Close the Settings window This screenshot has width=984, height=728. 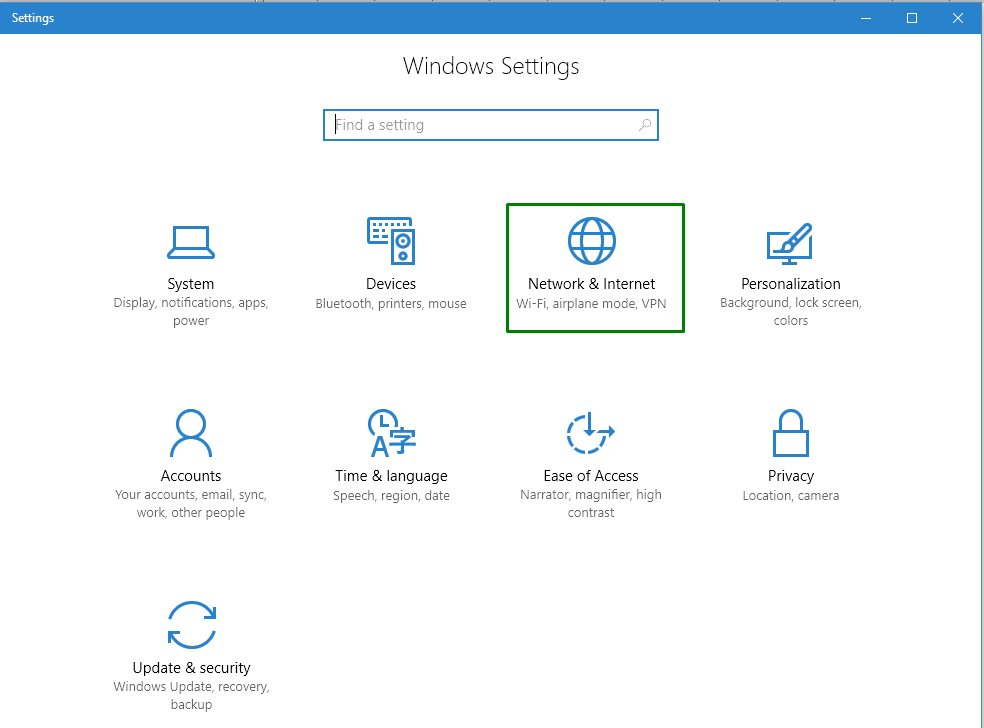pos(958,18)
